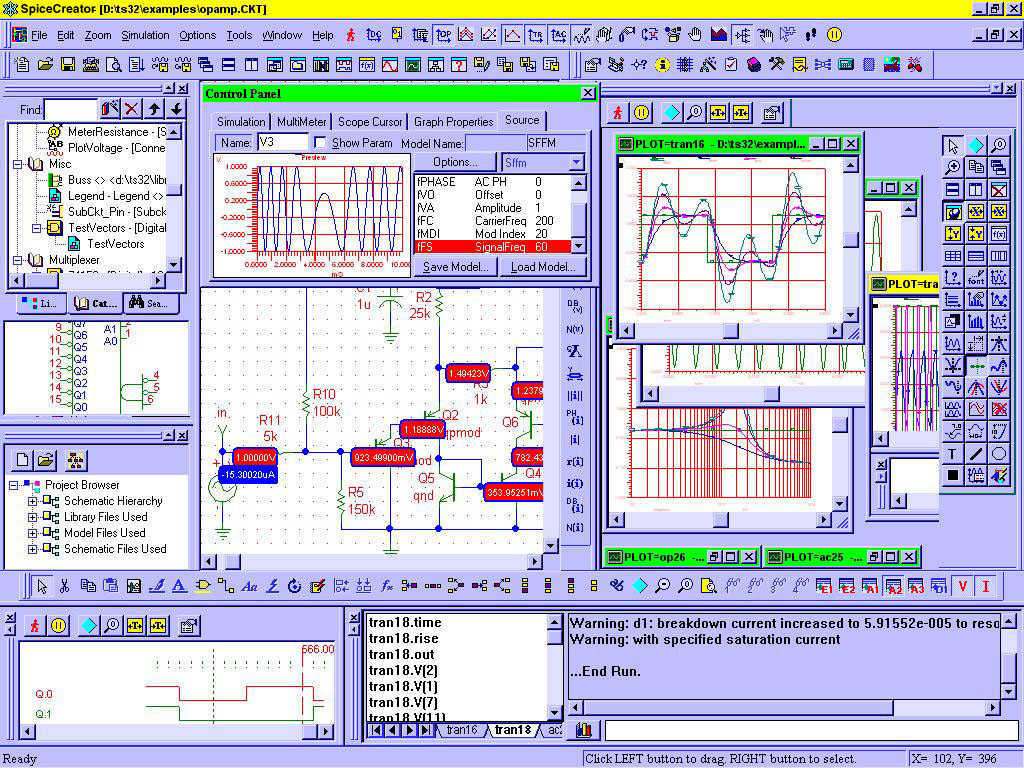
Task: Click the red X icon beside Find field
Action: click(132, 108)
